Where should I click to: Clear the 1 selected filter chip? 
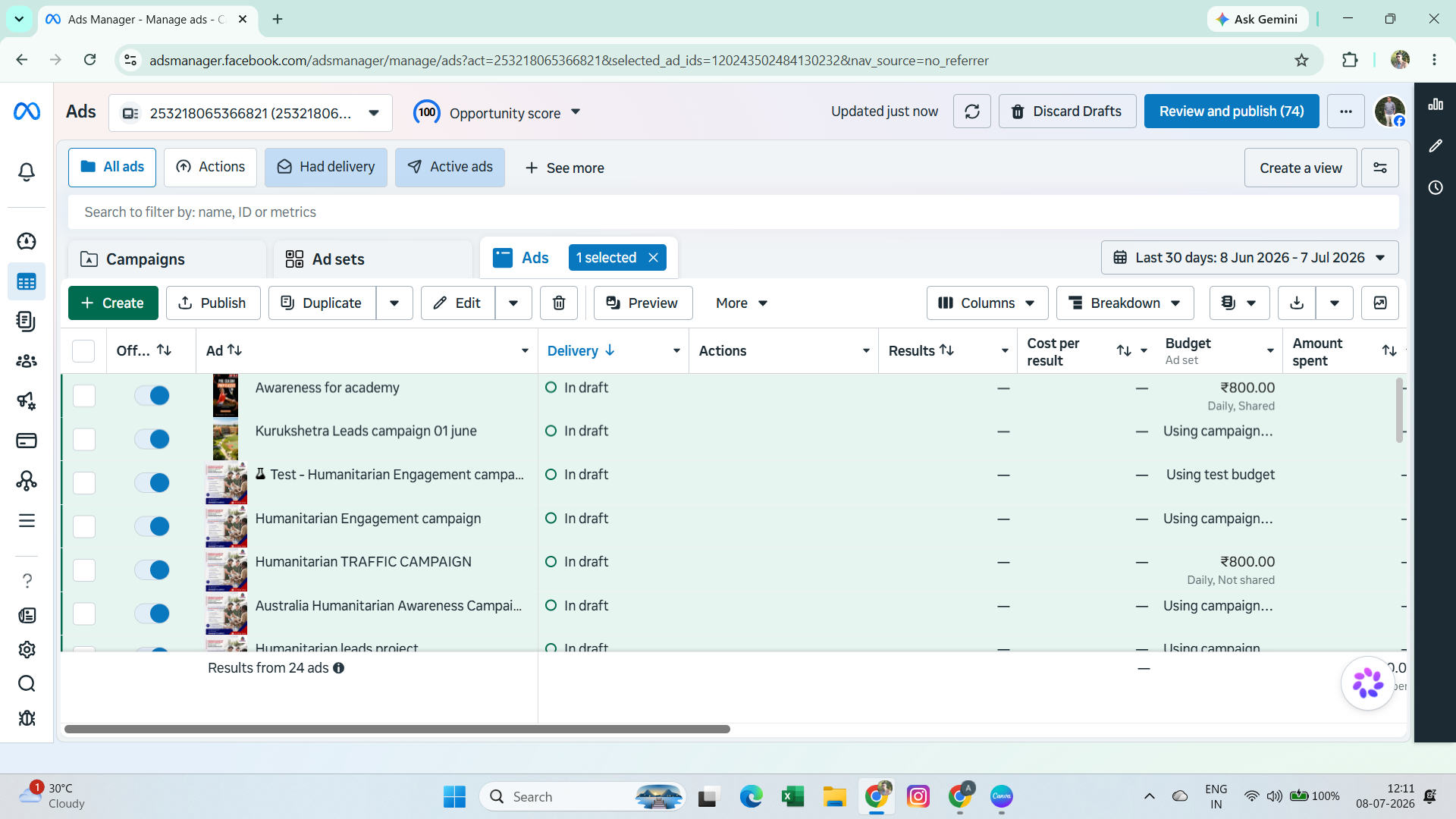[653, 258]
